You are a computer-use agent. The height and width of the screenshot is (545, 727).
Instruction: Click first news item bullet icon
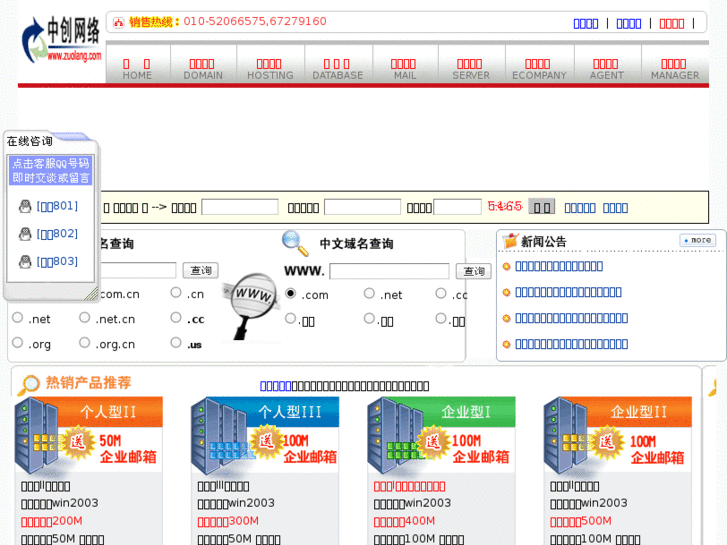tap(506, 266)
